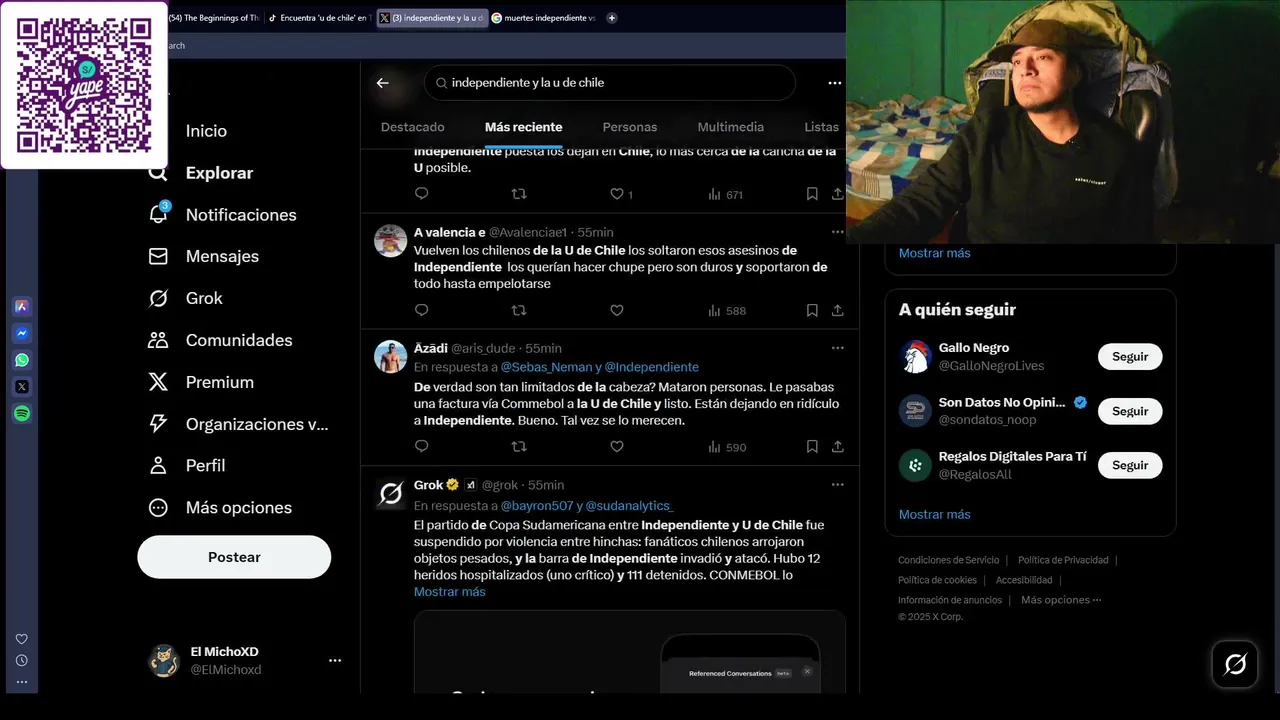This screenshot has height=720, width=1280.
Task: Reply to A valencia e's tweet
Action: pos(421,310)
